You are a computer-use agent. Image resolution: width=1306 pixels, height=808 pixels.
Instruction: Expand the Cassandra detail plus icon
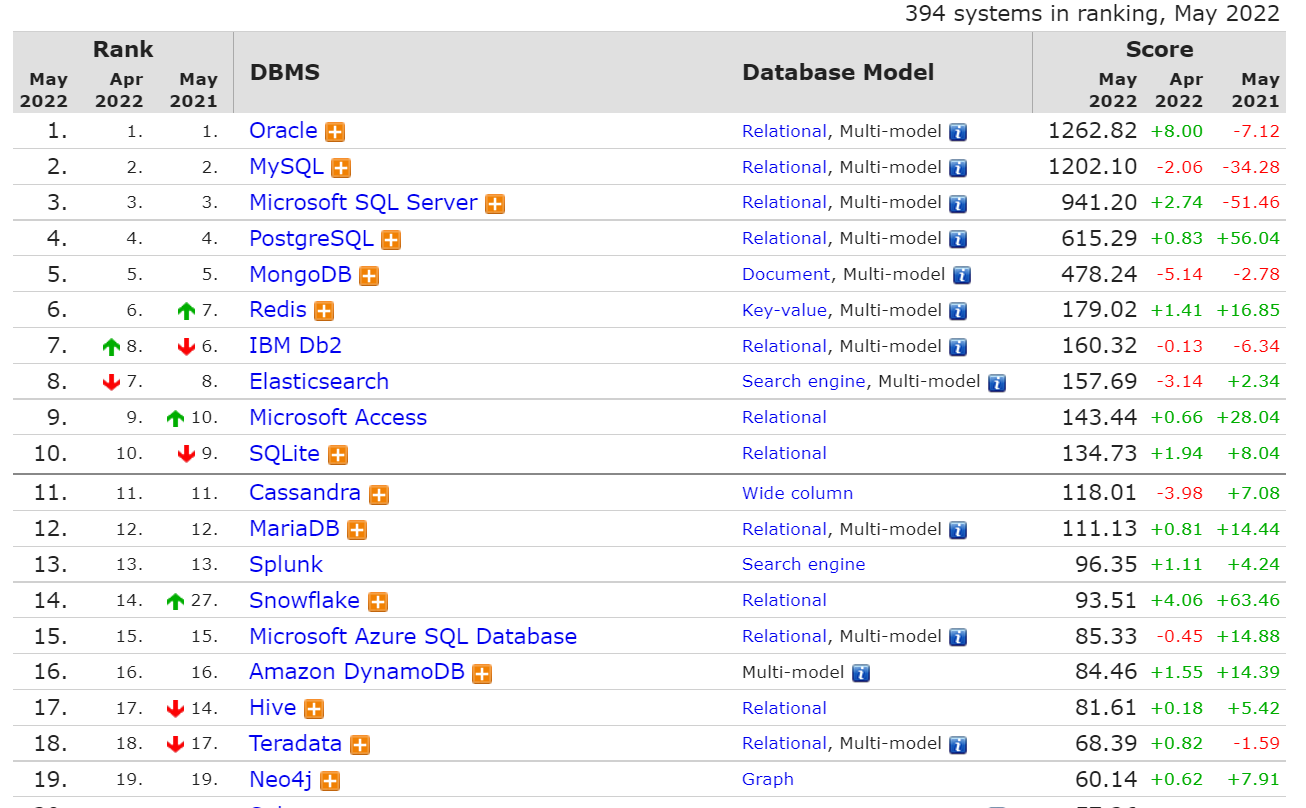click(x=379, y=494)
